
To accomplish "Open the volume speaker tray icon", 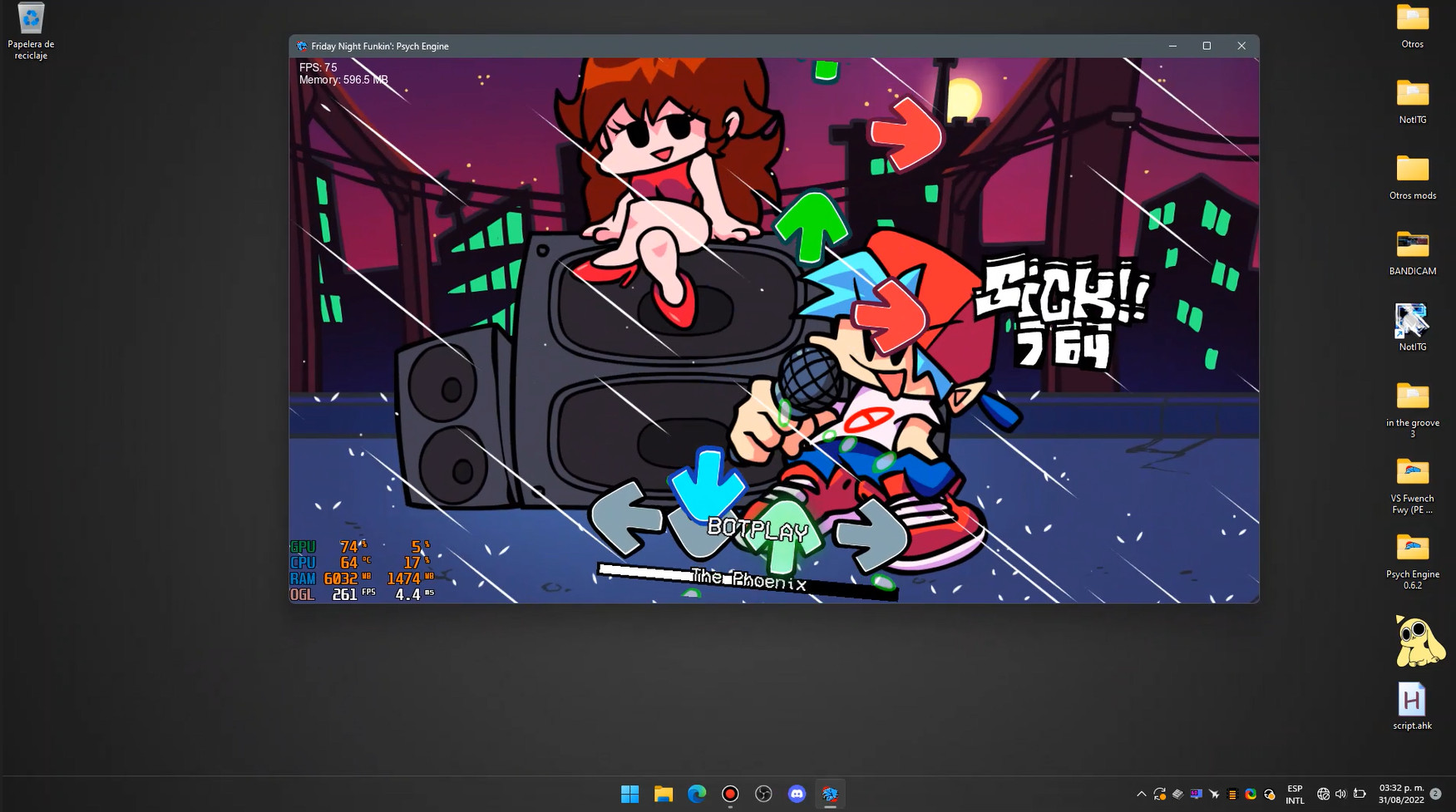I will 1340,795.
